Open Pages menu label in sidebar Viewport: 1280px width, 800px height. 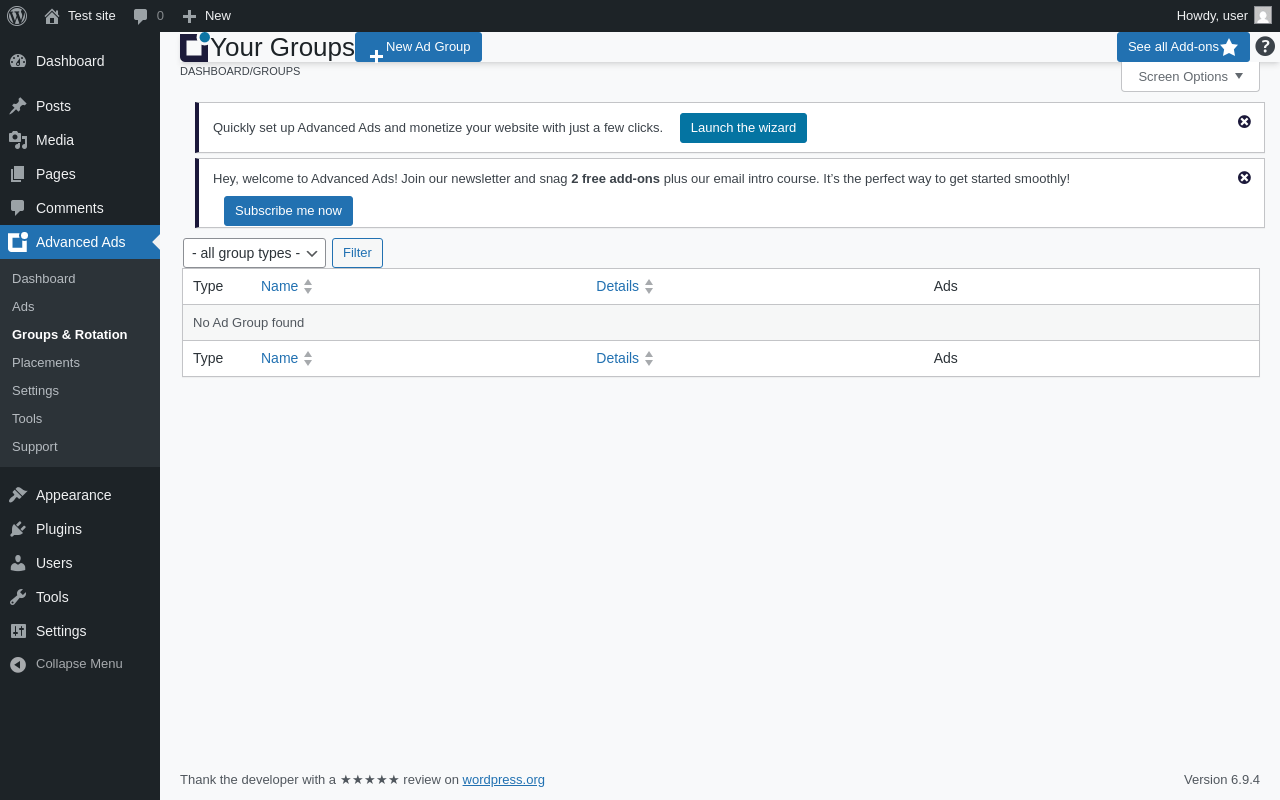tap(56, 174)
